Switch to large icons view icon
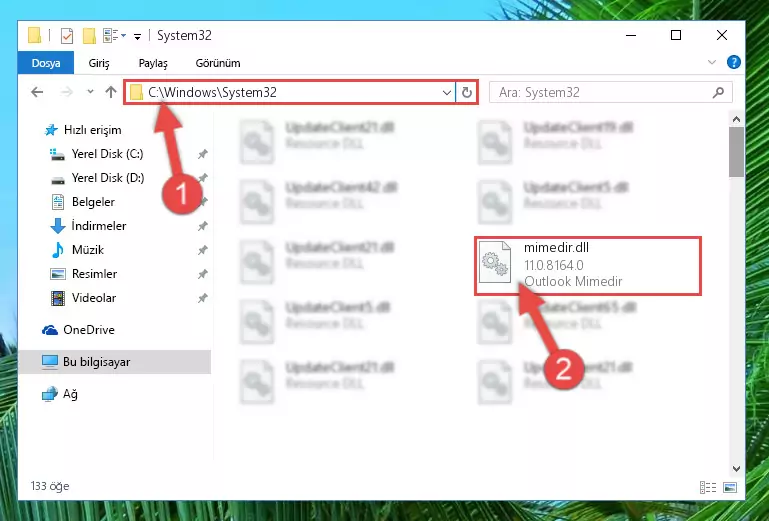The width and height of the screenshot is (769, 521). click(x=730, y=487)
